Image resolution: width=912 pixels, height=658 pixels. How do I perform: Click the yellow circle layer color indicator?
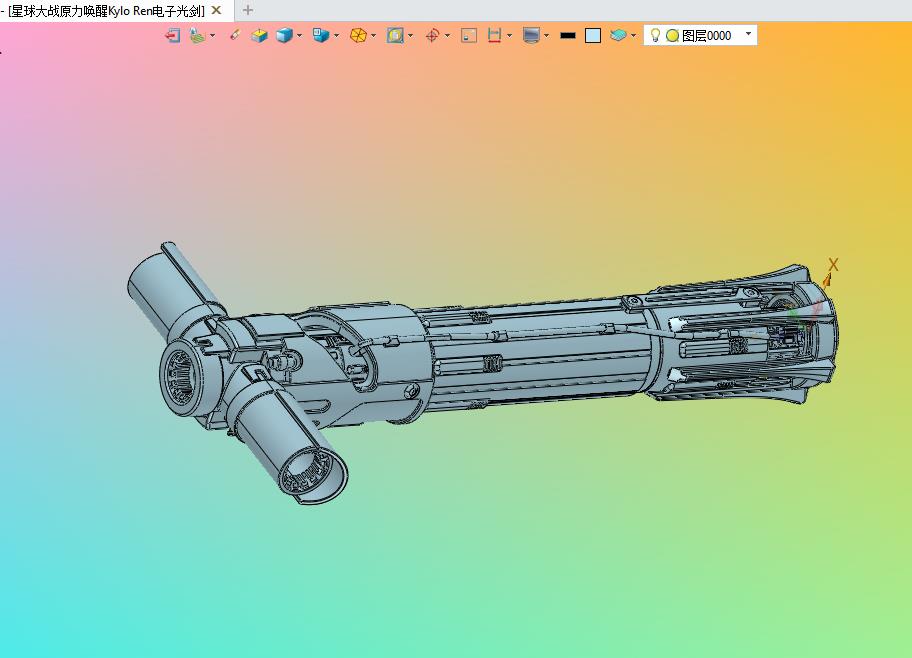click(x=672, y=35)
